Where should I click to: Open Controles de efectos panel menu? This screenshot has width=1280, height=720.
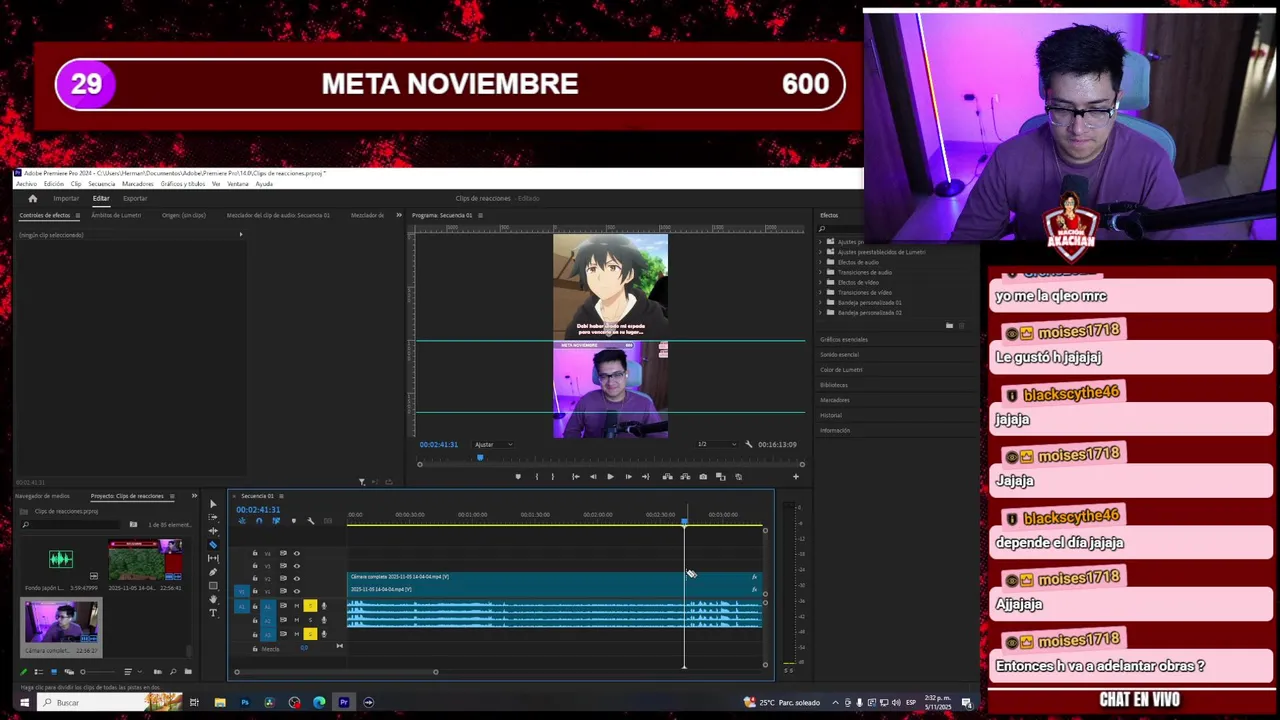coord(76,215)
